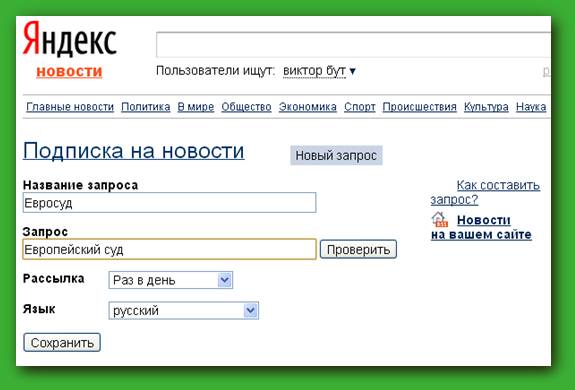
Task: Open the Язык dropdown showing русский
Action: pyautogui.click(x=184, y=310)
